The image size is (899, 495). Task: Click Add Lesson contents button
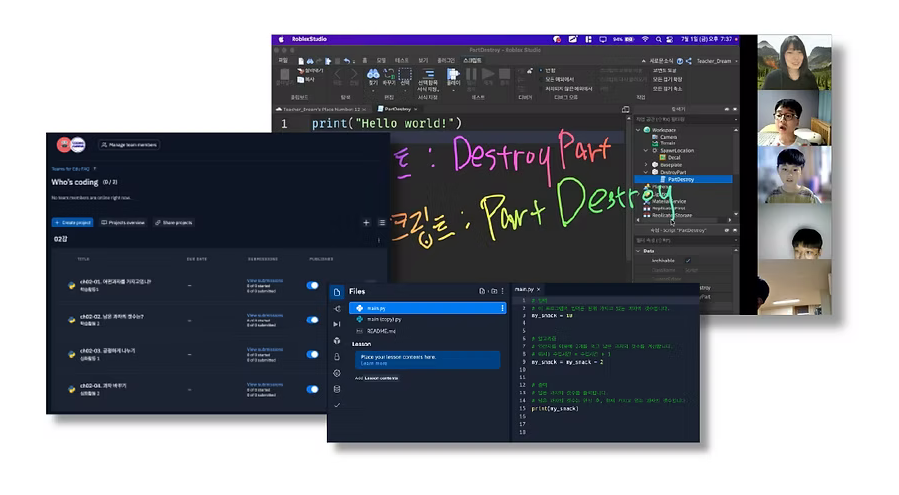pos(377,378)
